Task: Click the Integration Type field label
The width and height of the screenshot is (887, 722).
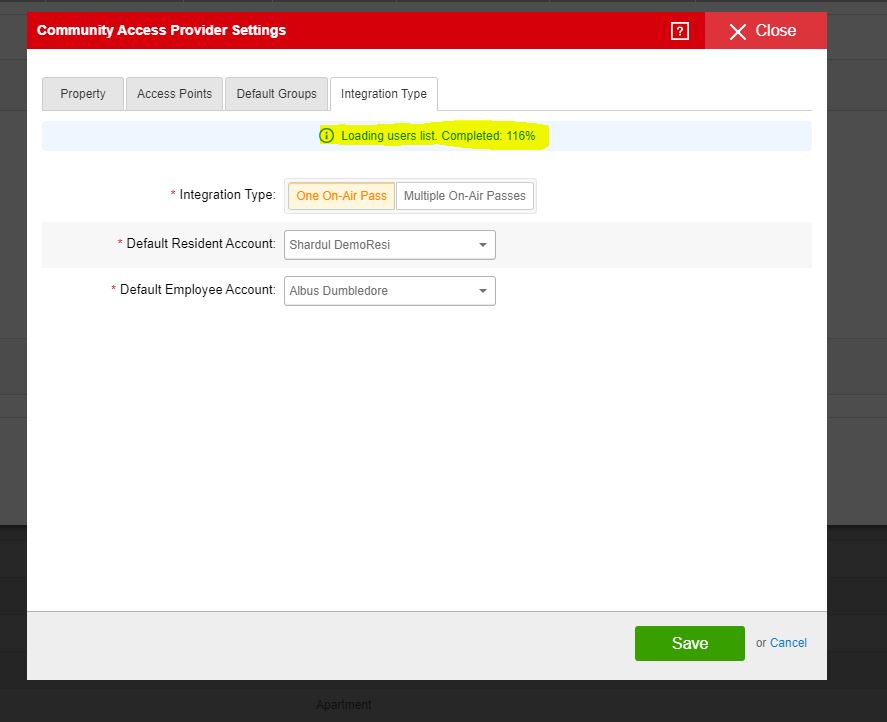Action: point(227,195)
